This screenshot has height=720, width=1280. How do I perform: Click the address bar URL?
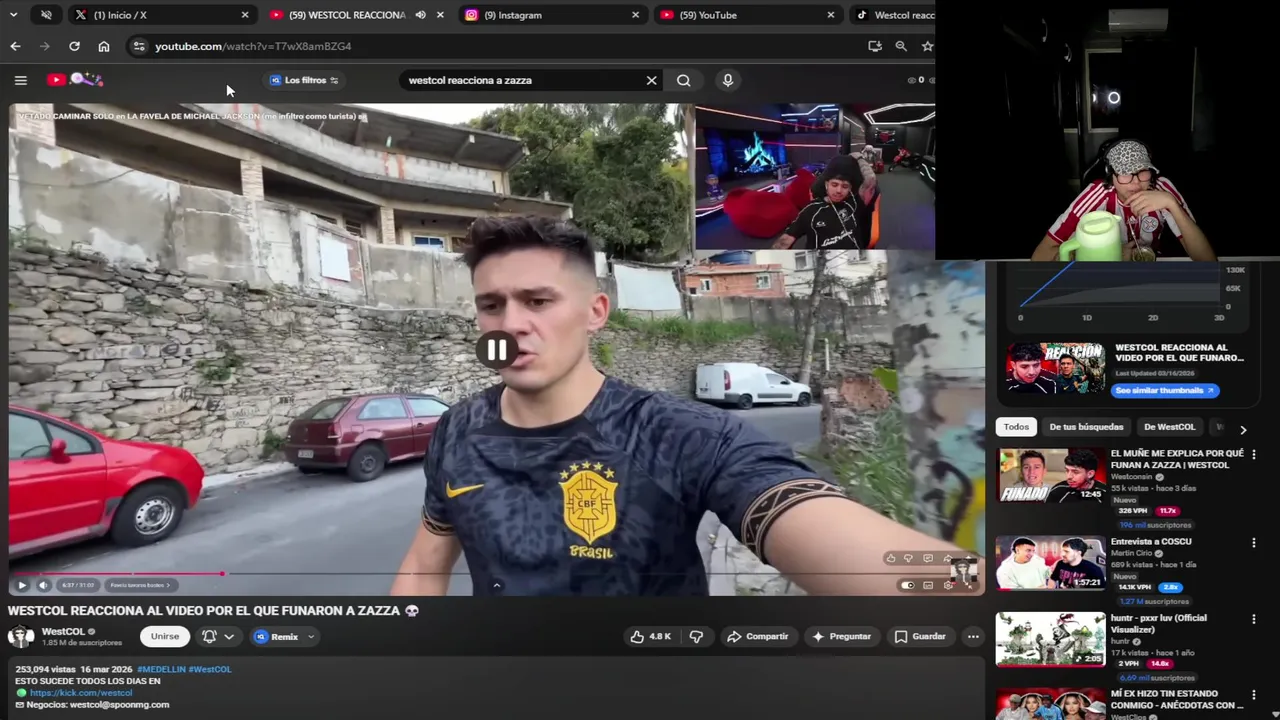tap(253, 46)
